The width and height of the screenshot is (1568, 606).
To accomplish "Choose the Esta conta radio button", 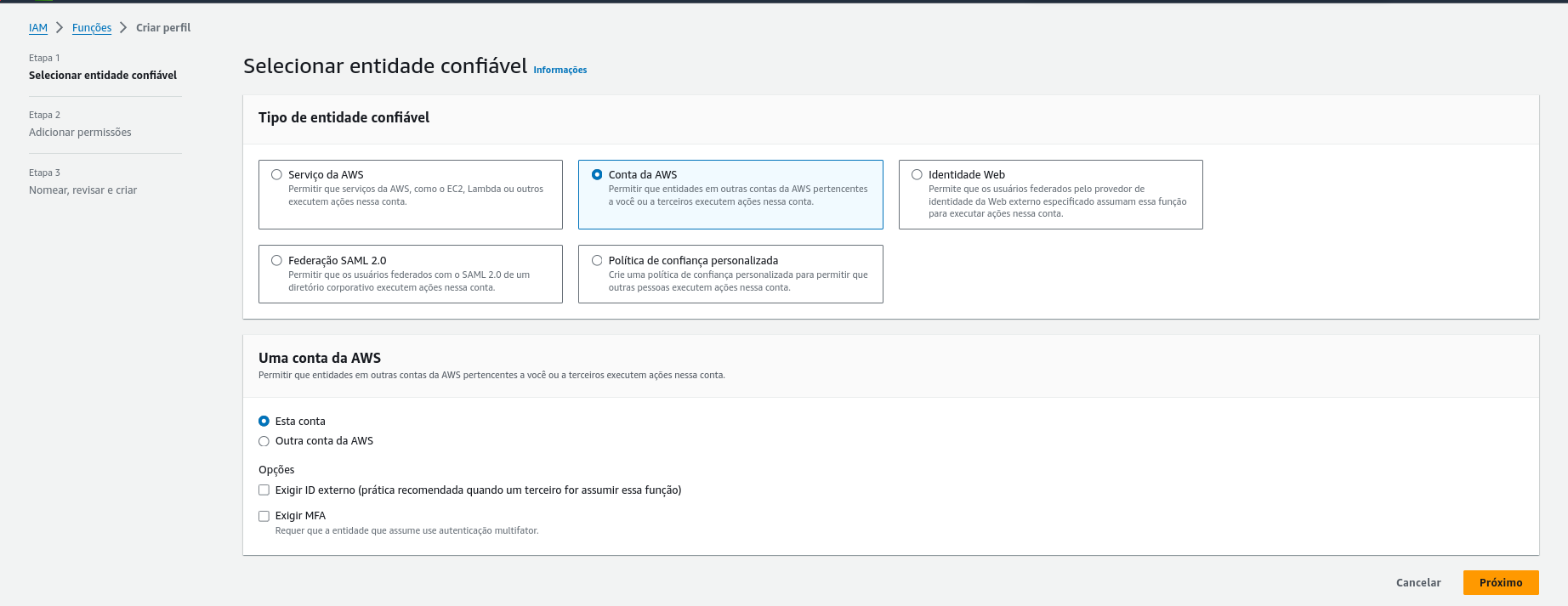I will [264, 422].
